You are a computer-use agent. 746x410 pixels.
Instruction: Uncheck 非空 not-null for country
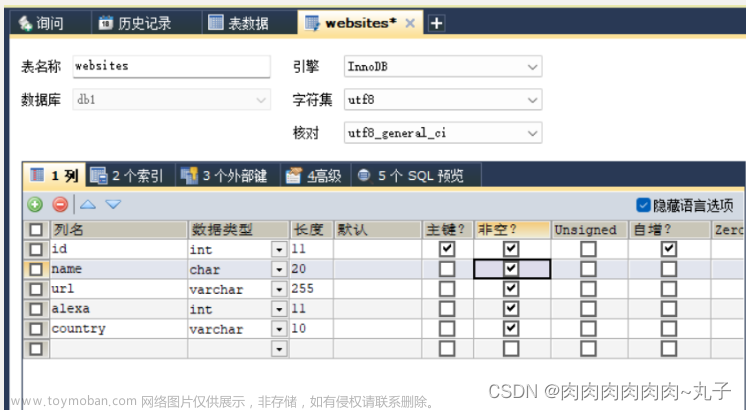[x=511, y=329]
